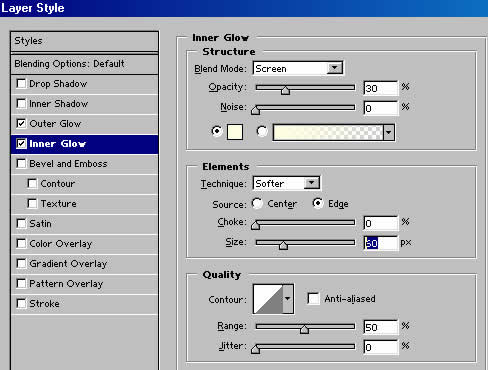Open the gradient preview editor
Screen dimensions: 488x370
(328, 132)
